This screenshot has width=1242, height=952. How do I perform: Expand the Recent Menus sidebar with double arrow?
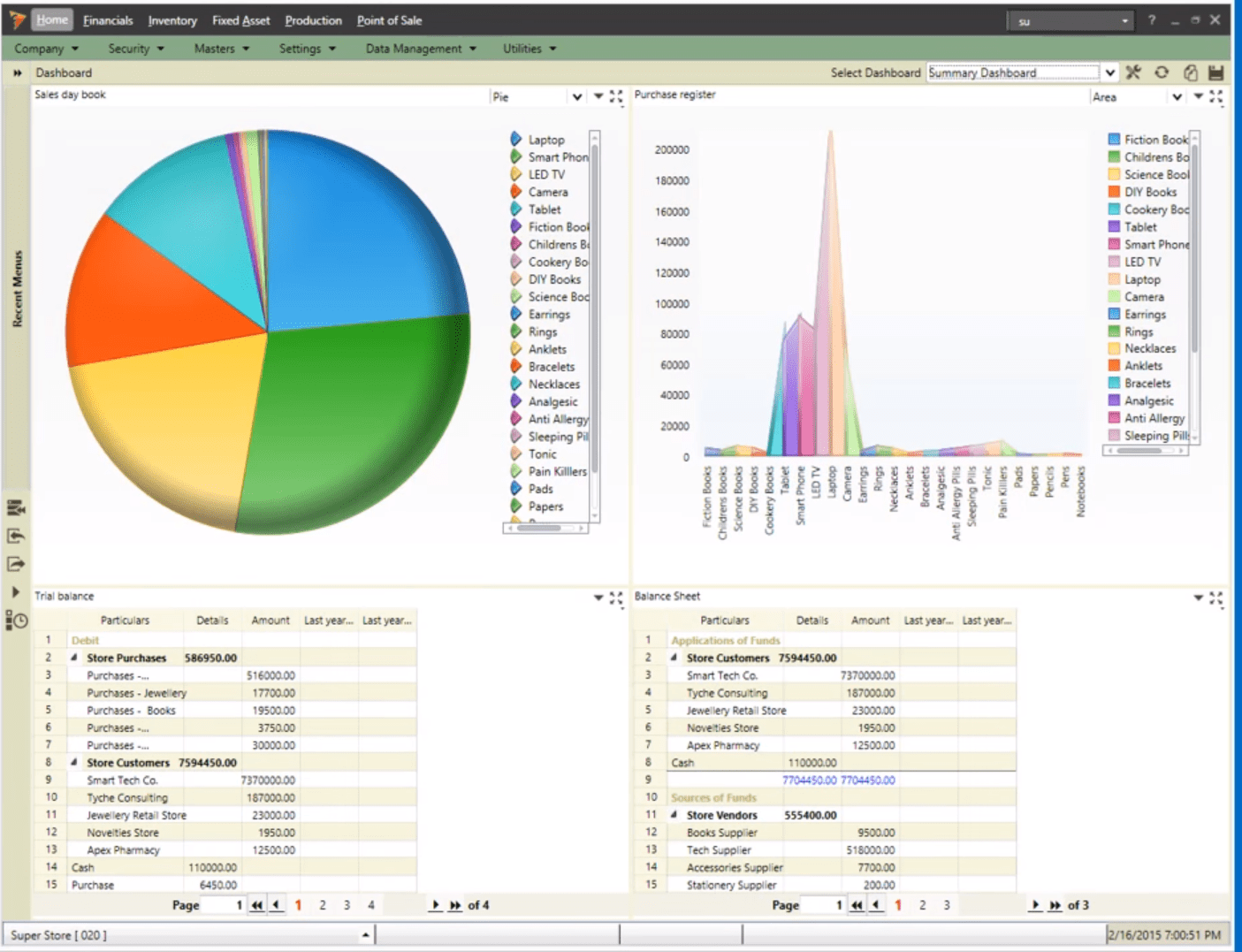point(17,72)
